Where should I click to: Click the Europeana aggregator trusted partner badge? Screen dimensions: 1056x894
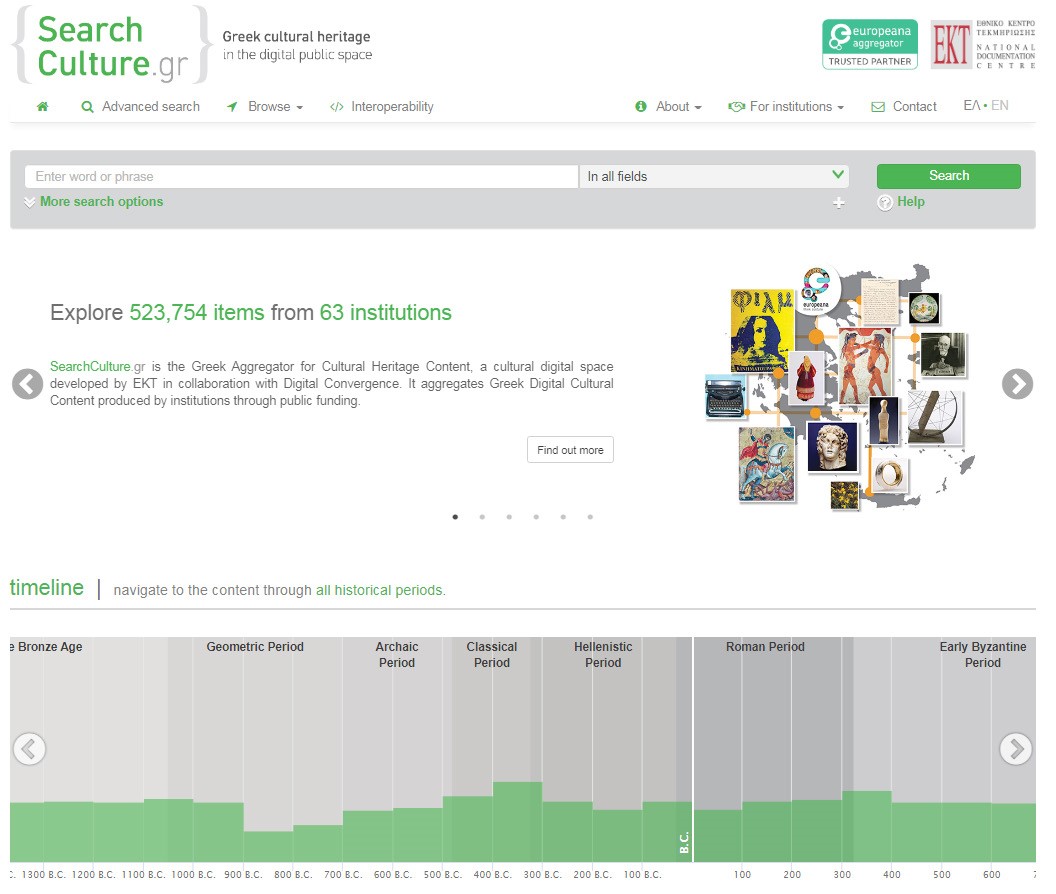pos(869,45)
